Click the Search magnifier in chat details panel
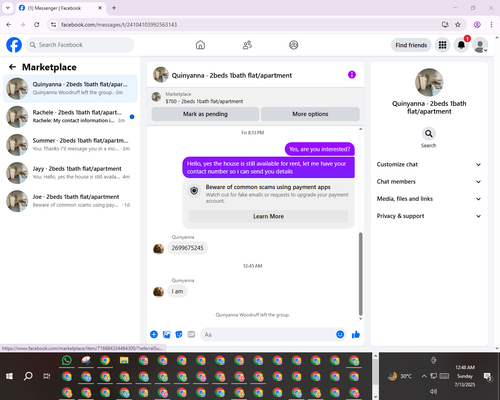 click(429, 134)
